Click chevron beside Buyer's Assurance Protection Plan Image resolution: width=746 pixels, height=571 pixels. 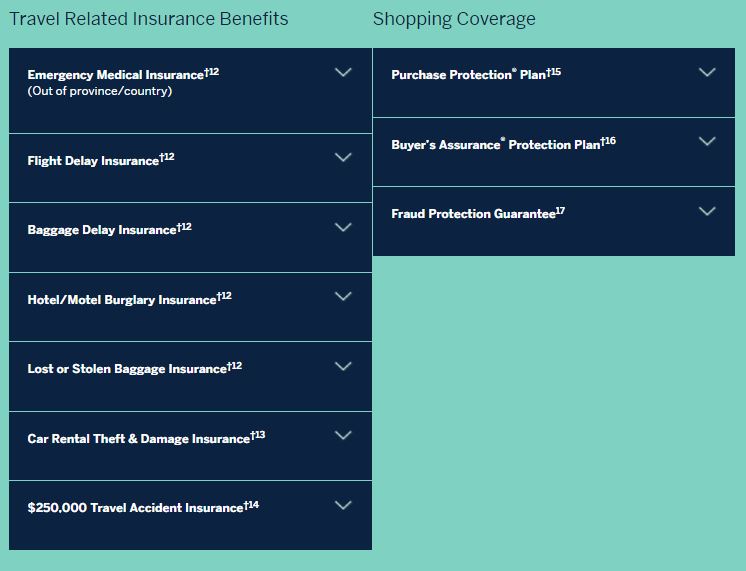tap(707, 142)
